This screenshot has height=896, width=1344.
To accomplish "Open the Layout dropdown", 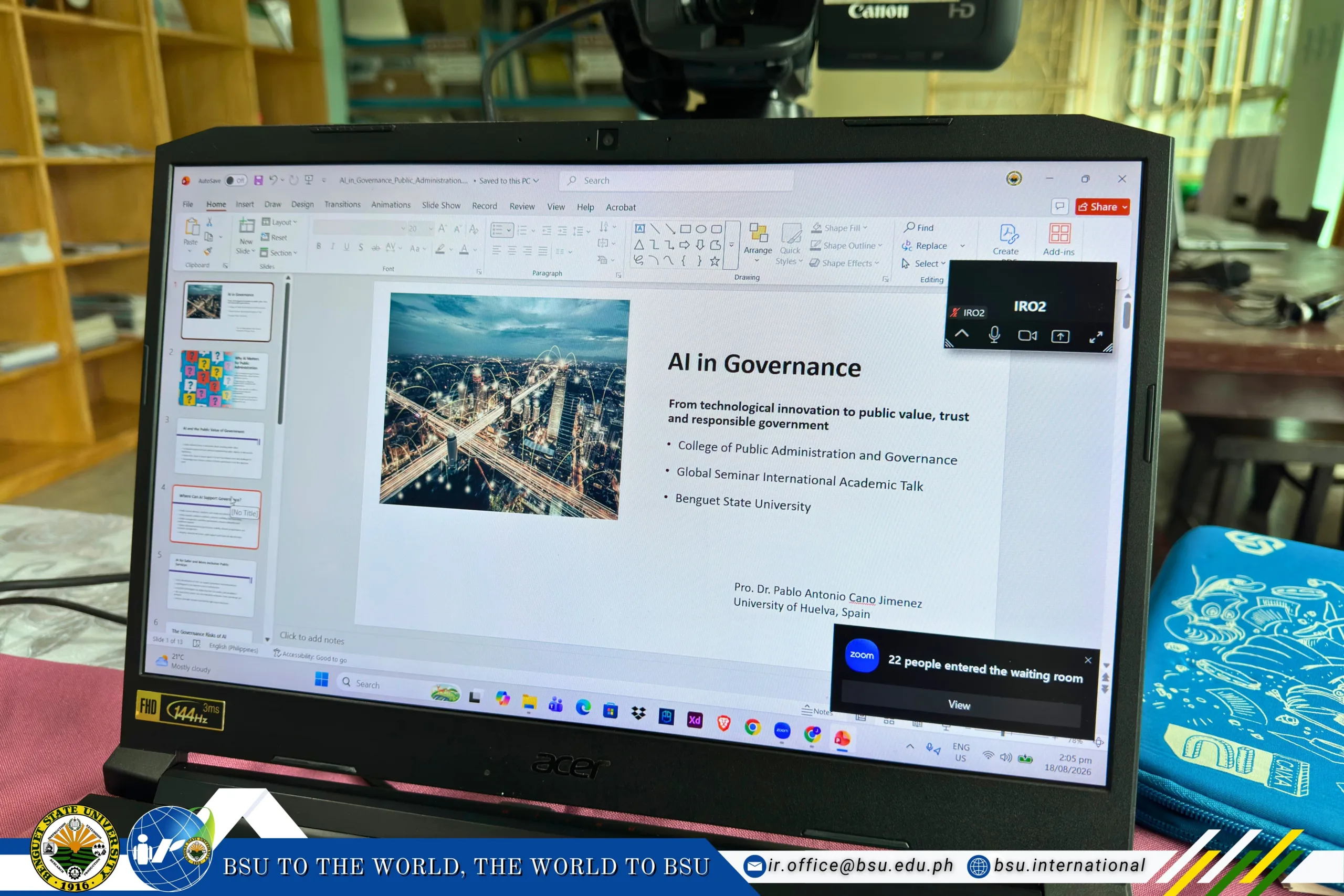I will click(x=279, y=222).
